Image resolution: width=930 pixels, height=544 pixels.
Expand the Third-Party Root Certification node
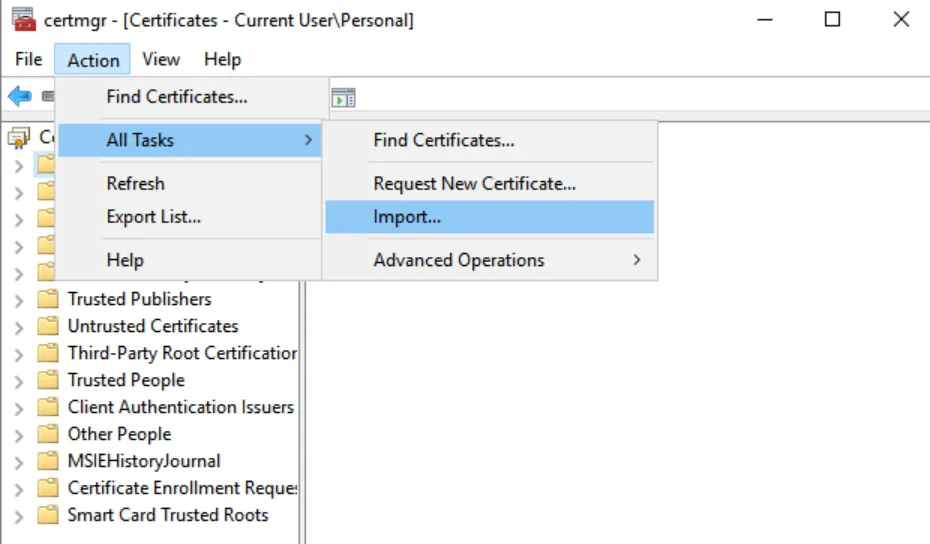pyautogui.click(x=19, y=355)
